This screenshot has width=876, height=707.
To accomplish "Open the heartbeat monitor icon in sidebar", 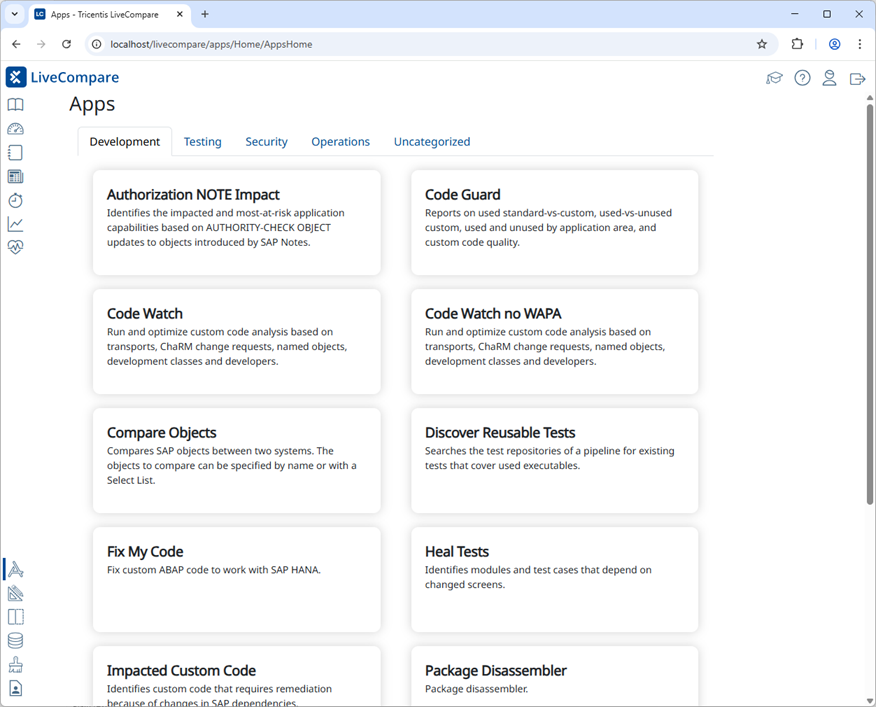I will tap(15, 248).
